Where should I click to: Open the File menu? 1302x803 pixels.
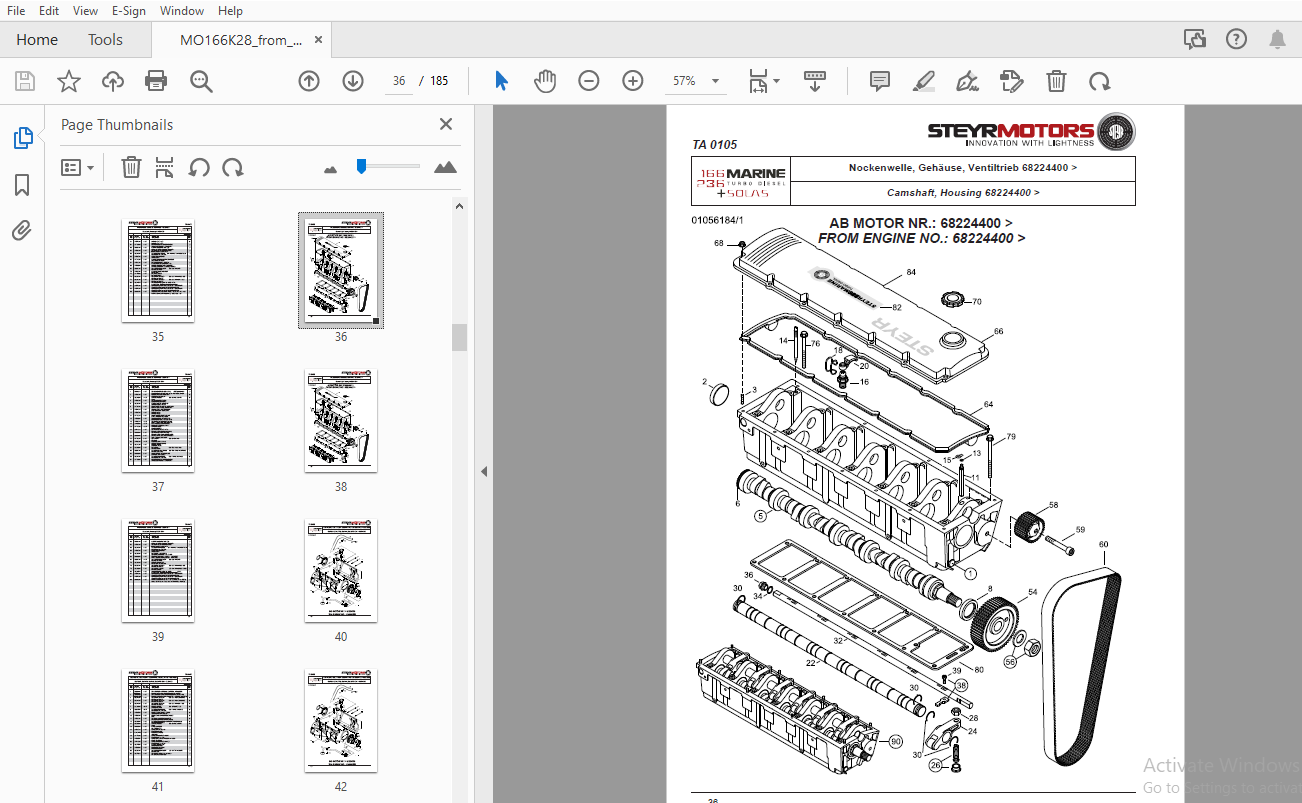(x=16, y=10)
